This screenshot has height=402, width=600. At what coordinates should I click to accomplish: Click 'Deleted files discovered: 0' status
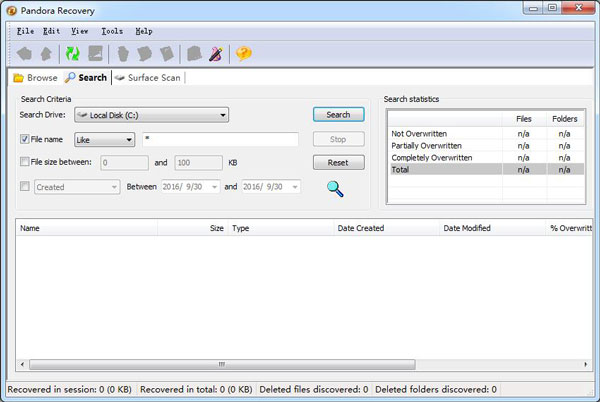tap(314, 389)
